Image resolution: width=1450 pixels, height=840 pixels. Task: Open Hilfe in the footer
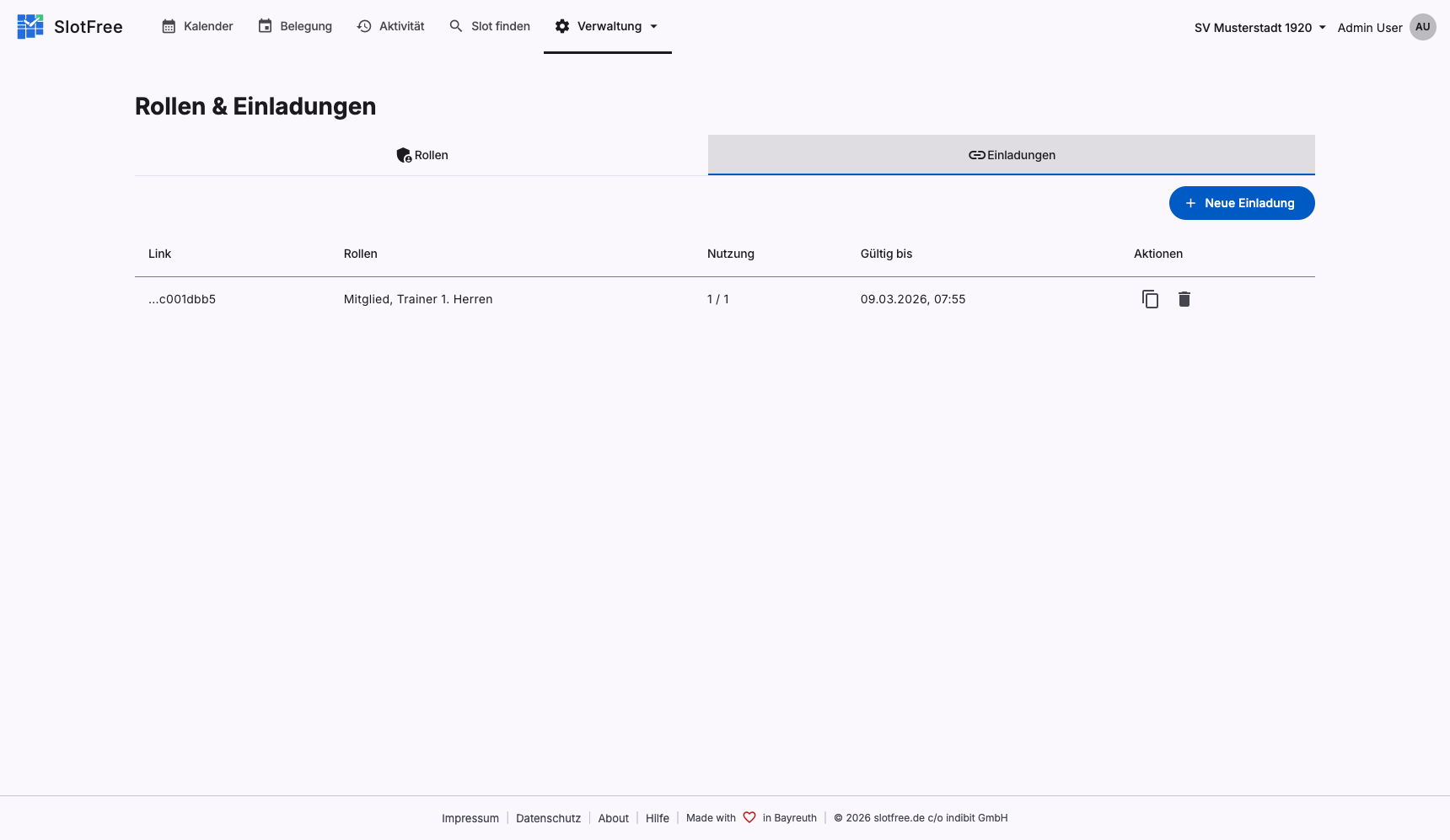(x=658, y=818)
